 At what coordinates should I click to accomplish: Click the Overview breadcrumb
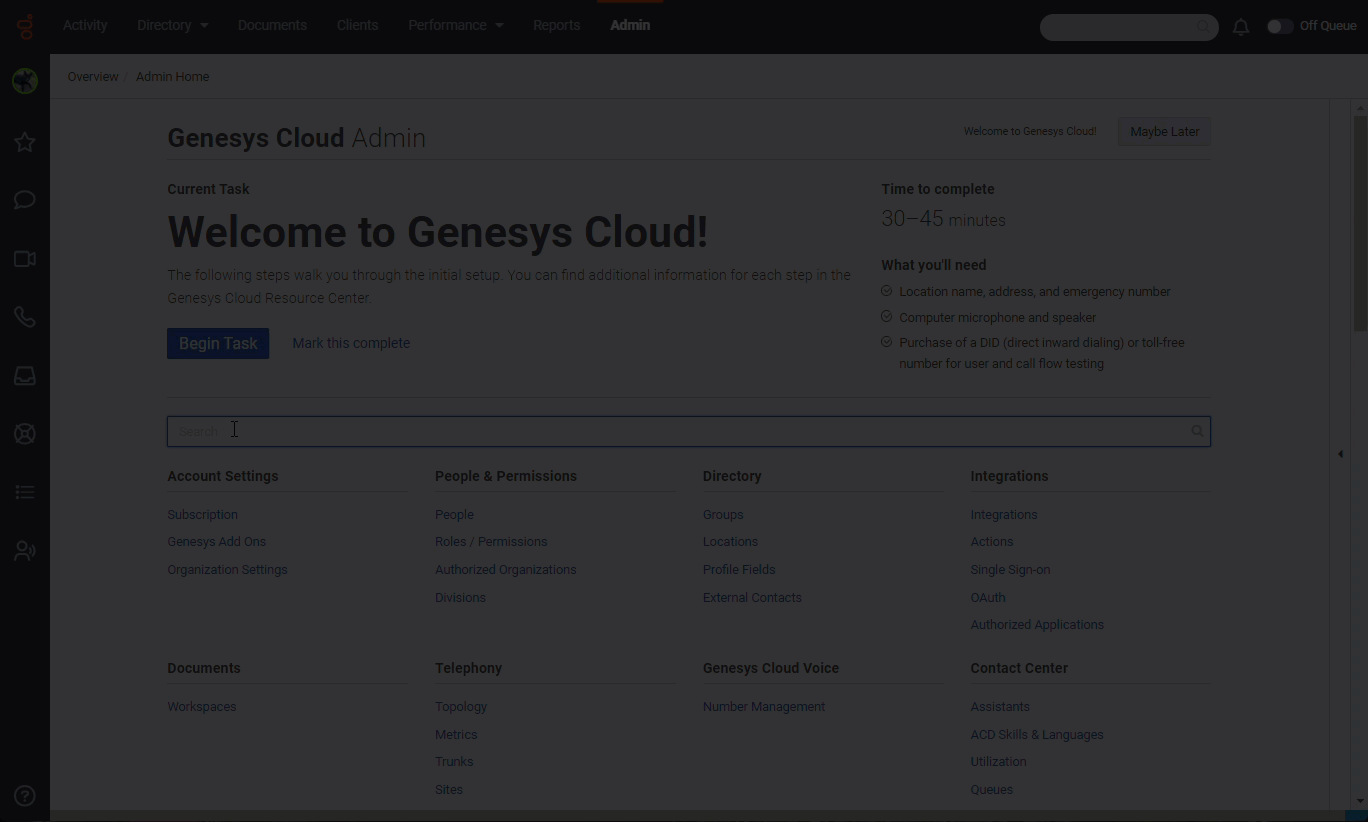93,77
